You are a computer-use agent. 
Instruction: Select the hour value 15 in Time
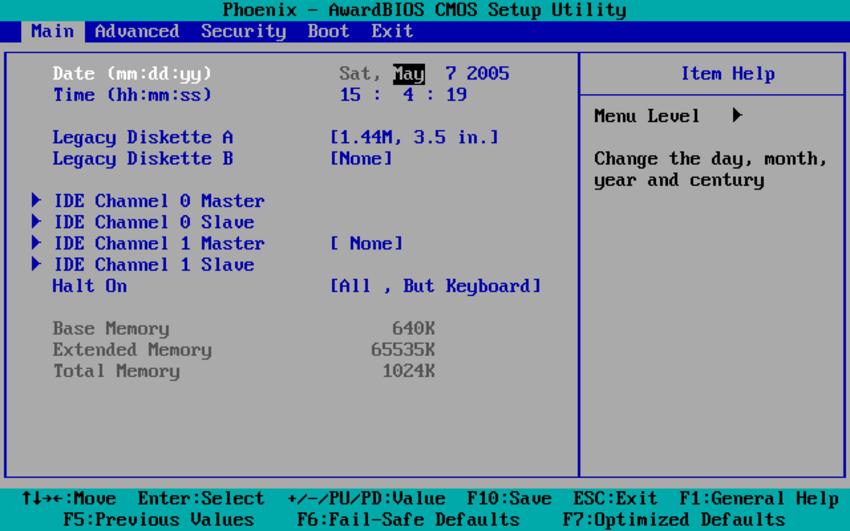350,95
